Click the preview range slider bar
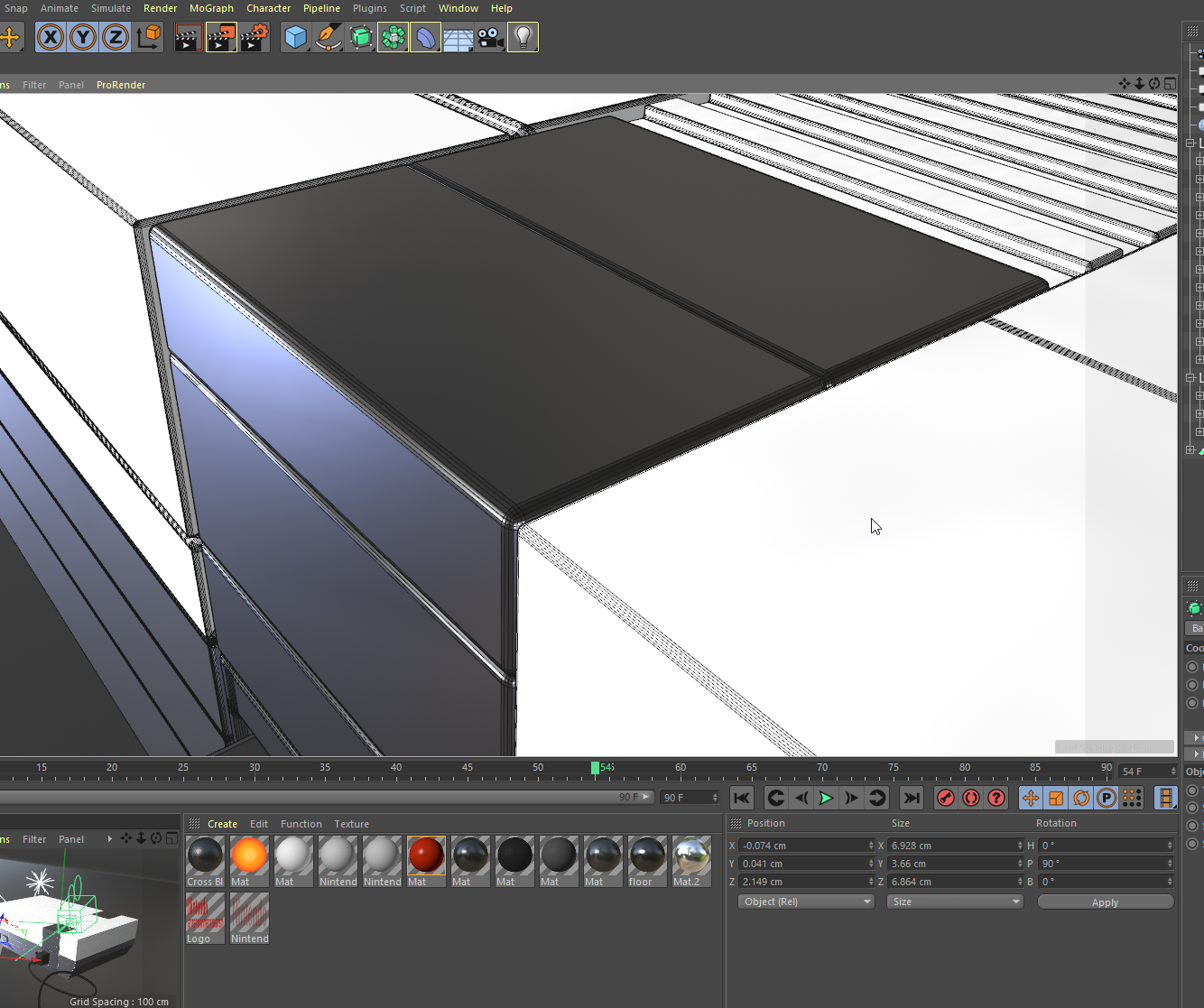This screenshot has width=1204, height=1008. tap(327, 797)
